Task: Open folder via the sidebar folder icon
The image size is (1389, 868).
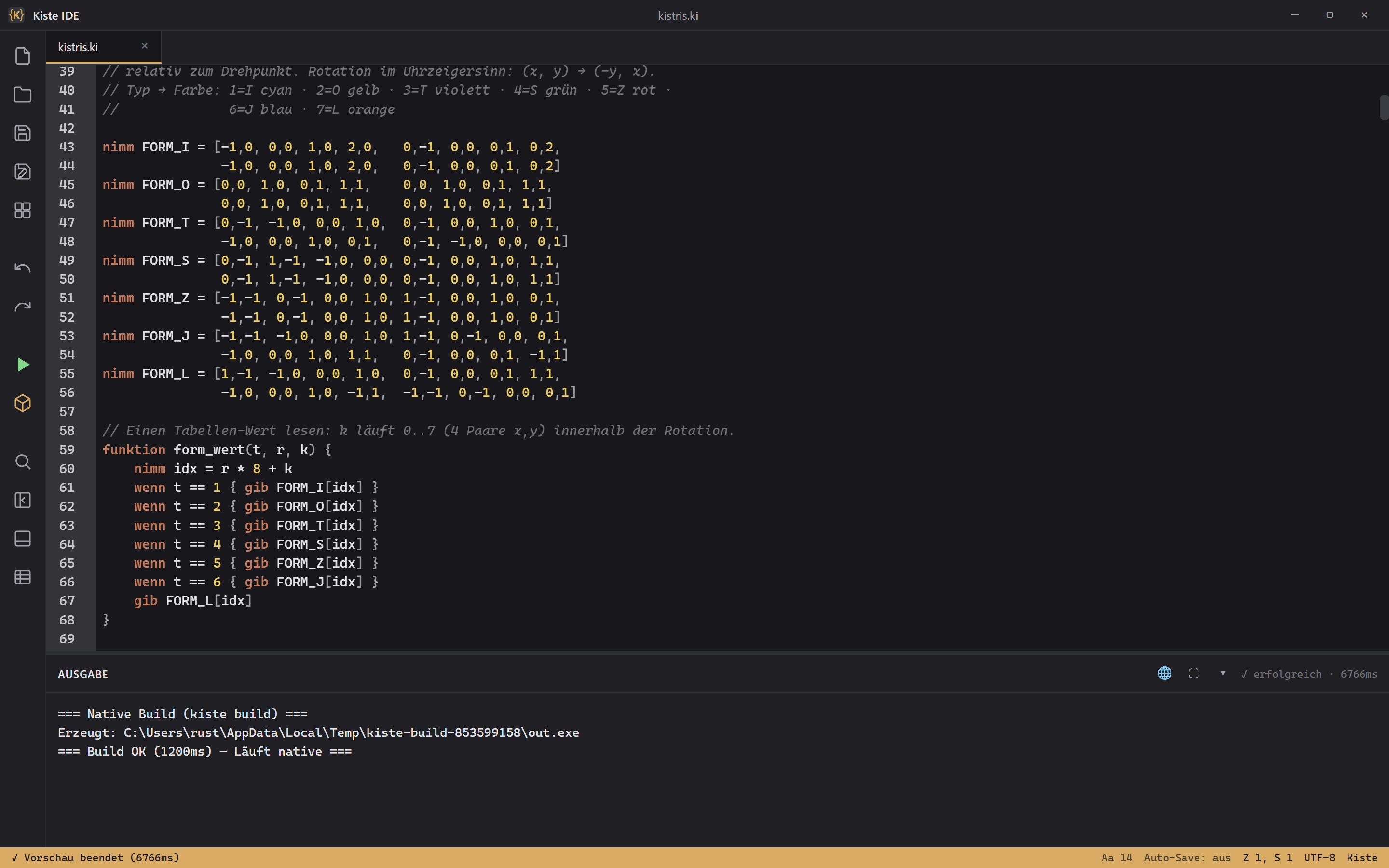Action: [22, 95]
